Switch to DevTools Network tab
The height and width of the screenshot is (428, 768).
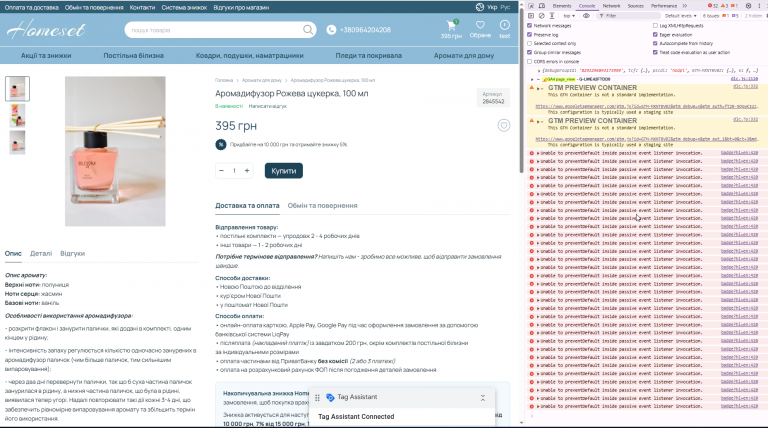coord(611,6)
